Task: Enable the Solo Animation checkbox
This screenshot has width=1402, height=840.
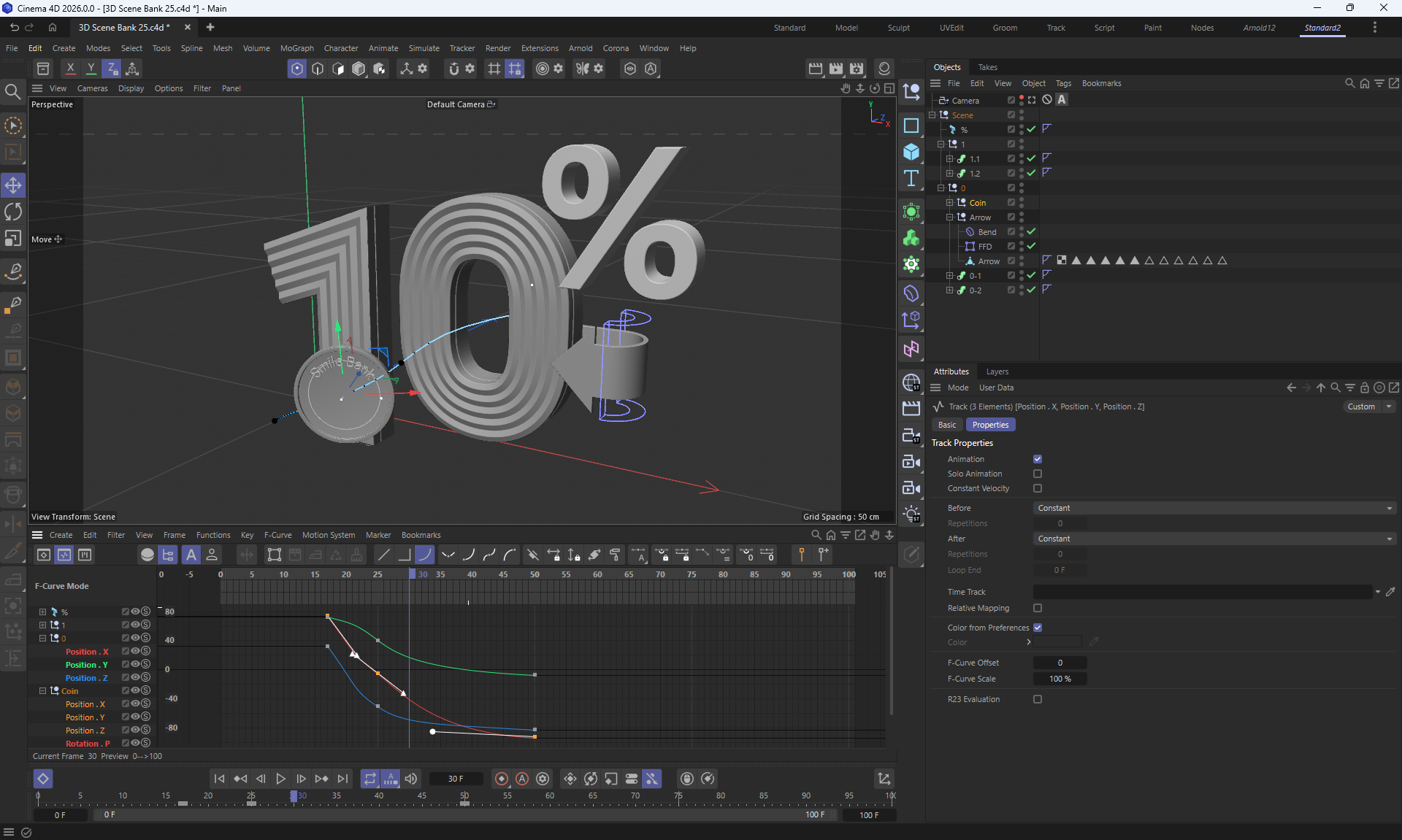Action: (x=1038, y=474)
